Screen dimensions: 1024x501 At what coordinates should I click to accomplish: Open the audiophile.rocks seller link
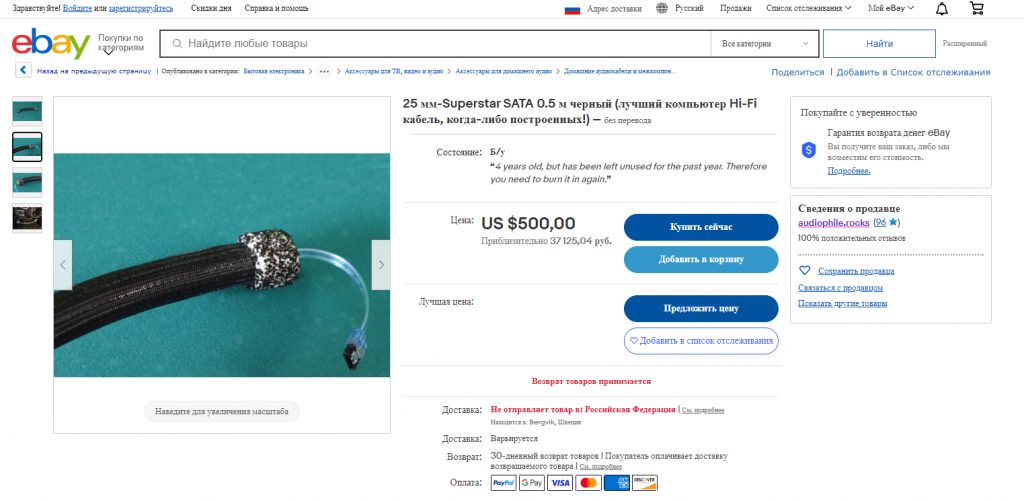tap(834, 222)
